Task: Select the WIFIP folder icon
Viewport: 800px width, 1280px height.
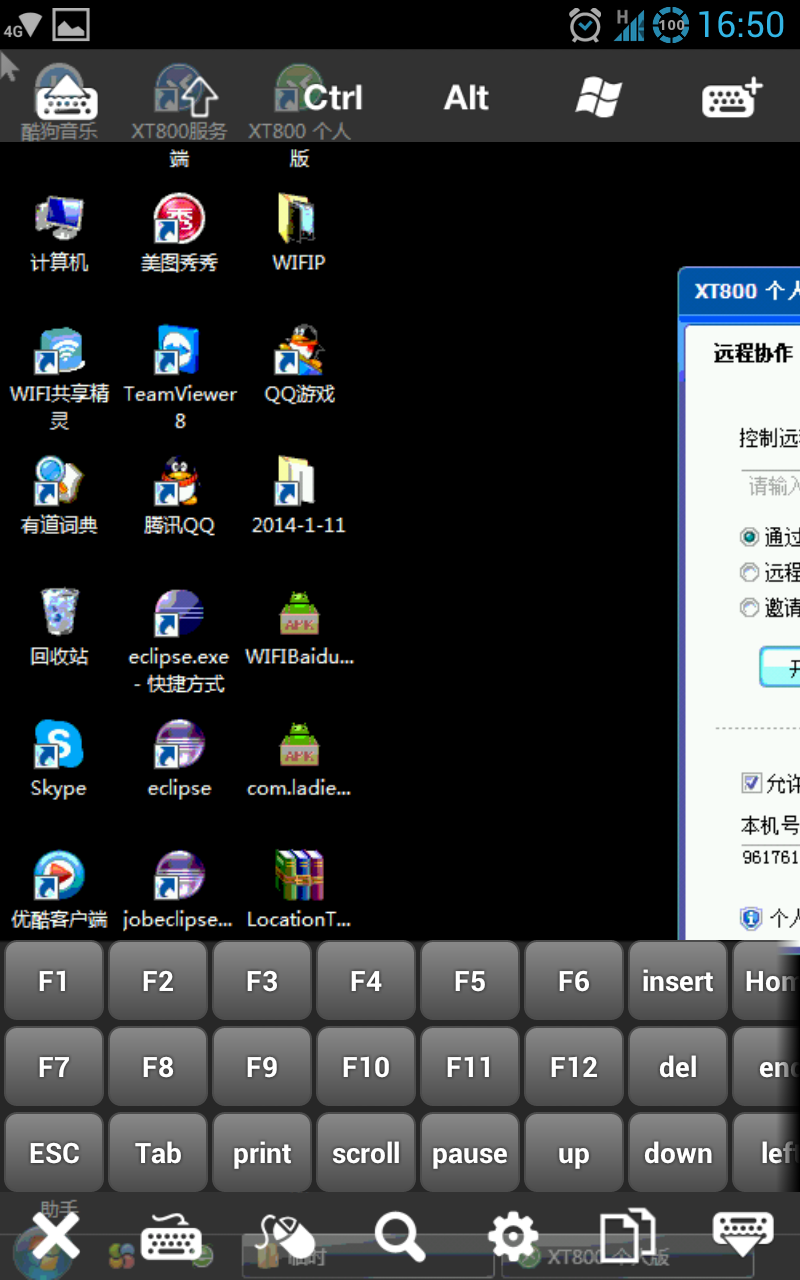Action: click(x=298, y=234)
